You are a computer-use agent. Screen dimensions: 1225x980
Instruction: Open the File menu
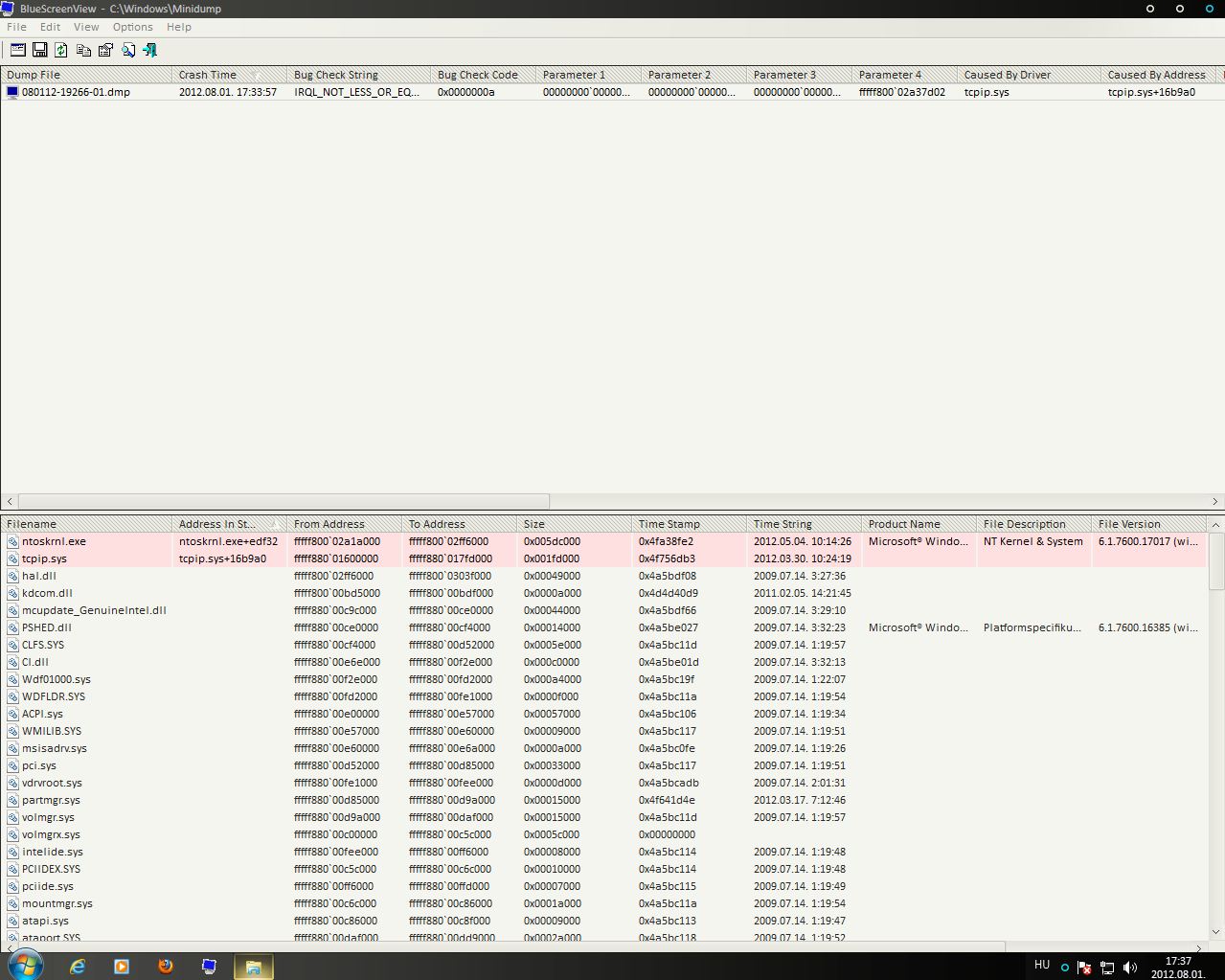coord(16,27)
